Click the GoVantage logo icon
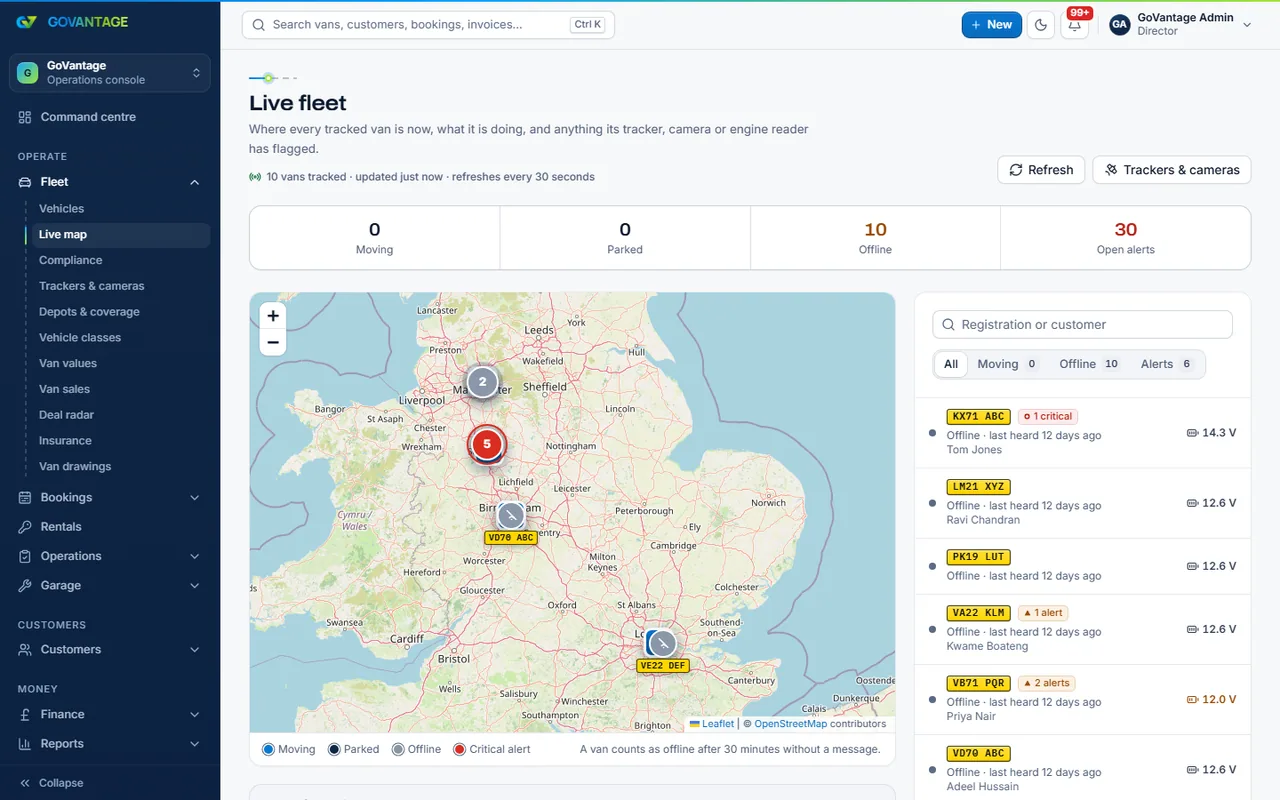 tap(27, 22)
